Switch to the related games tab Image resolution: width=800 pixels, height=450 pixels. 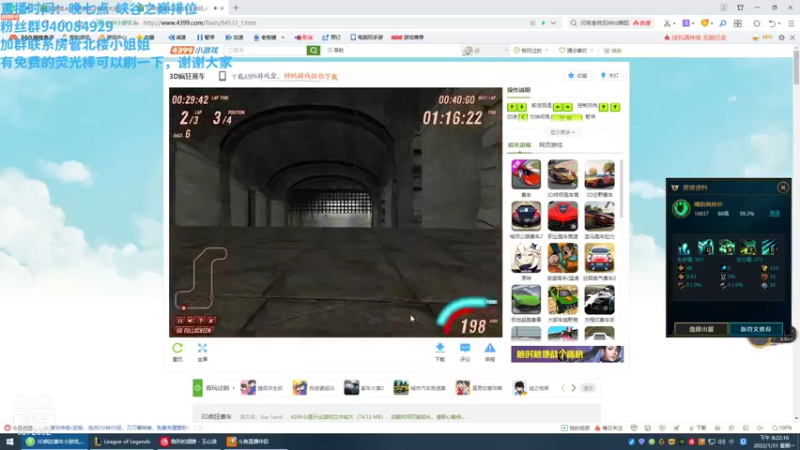519,145
